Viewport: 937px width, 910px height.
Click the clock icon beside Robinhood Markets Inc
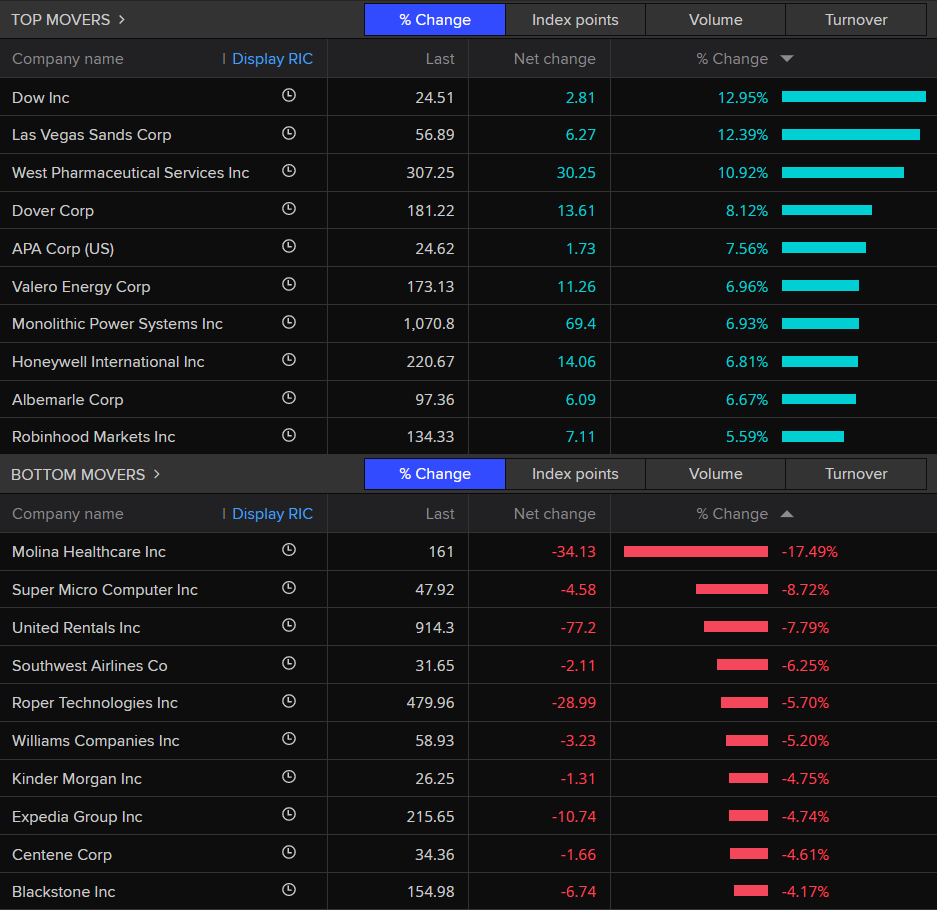click(x=289, y=436)
